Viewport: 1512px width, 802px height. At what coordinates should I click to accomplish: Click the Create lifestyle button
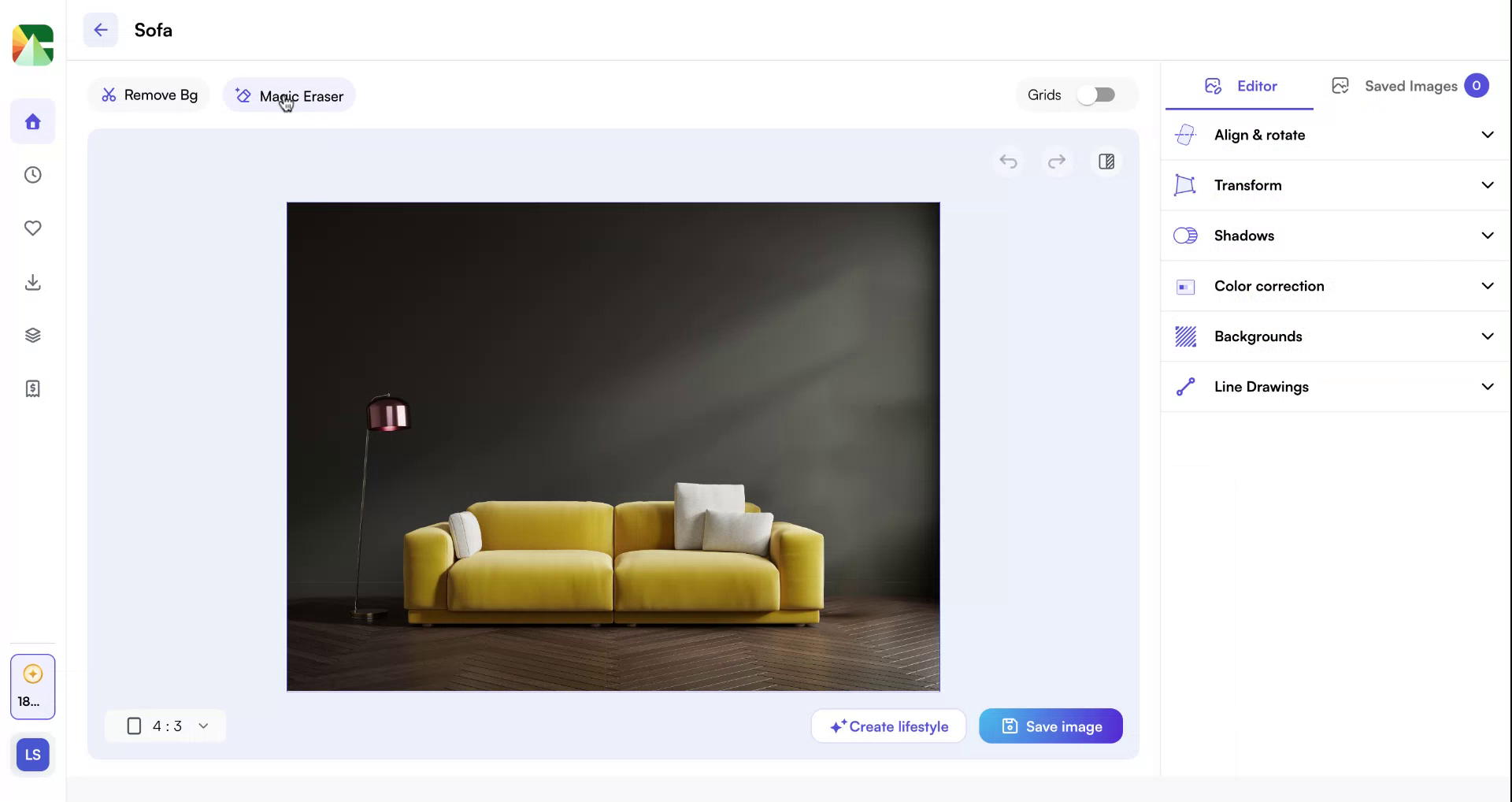coord(888,726)
